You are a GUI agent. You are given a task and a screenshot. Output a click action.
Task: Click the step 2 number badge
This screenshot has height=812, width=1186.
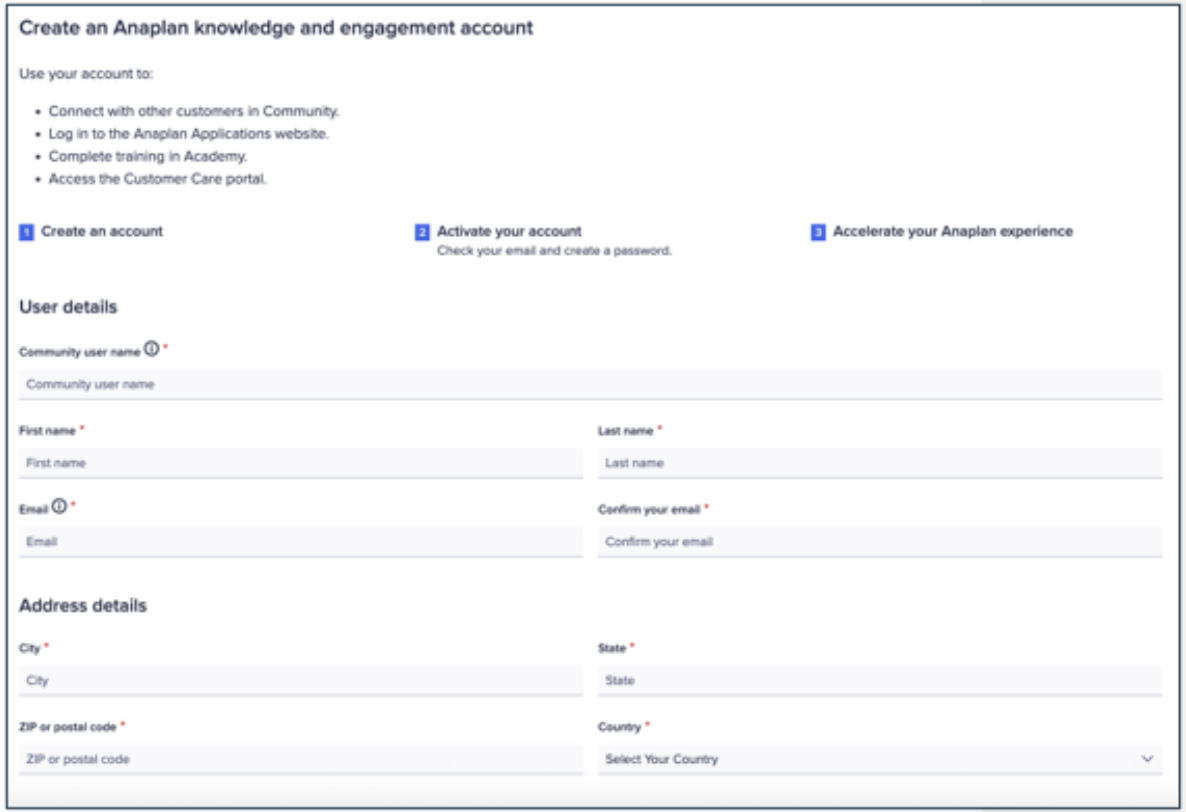pyautogui.click(x=422, y=232)
